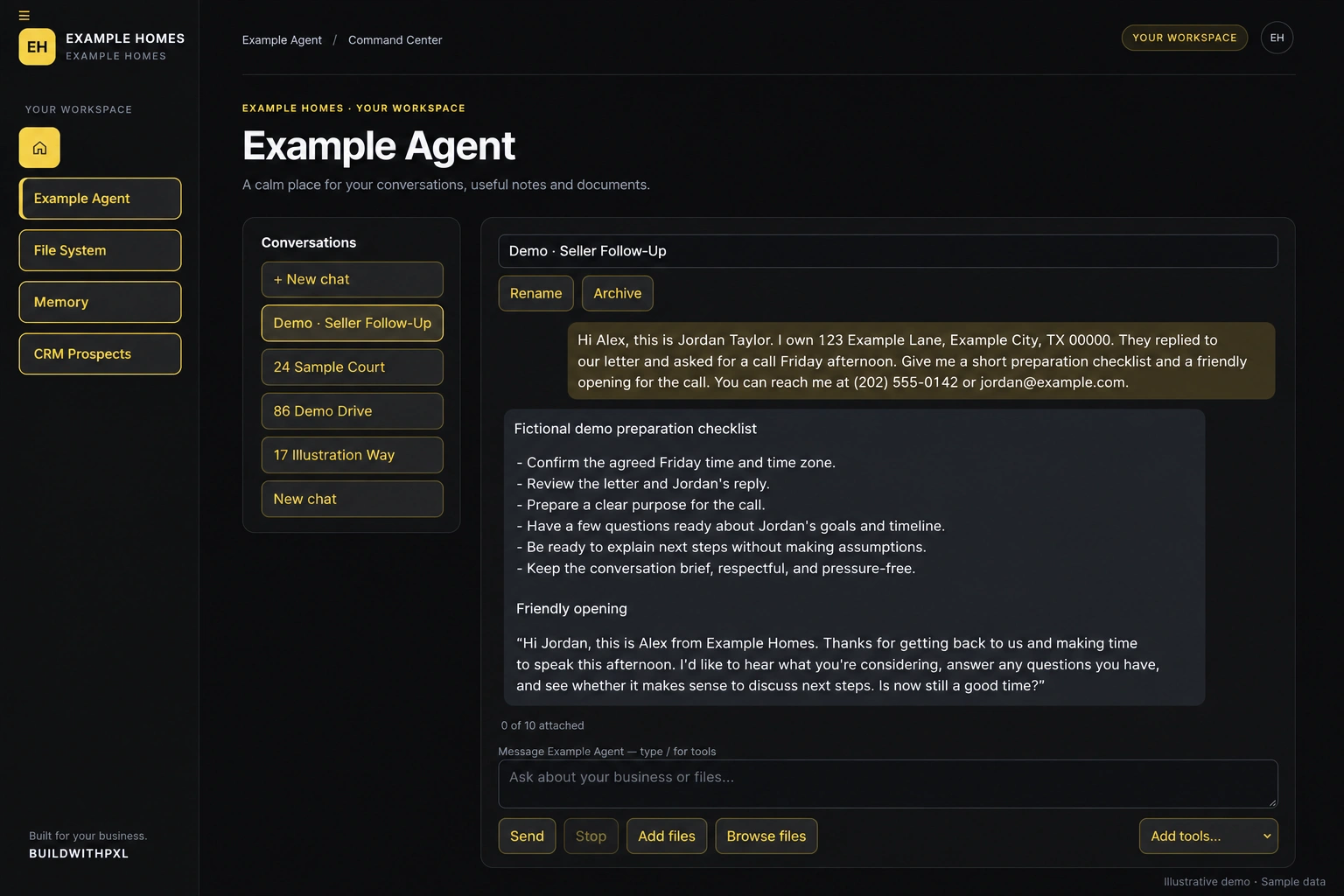1344x896 pixels.
Task: Focus the Ask about your business message box
Action: click(x=888, y=784)
